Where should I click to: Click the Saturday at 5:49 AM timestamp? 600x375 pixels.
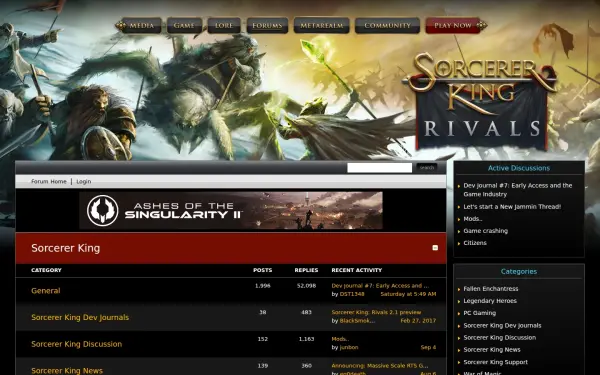(x=408, y=294)
